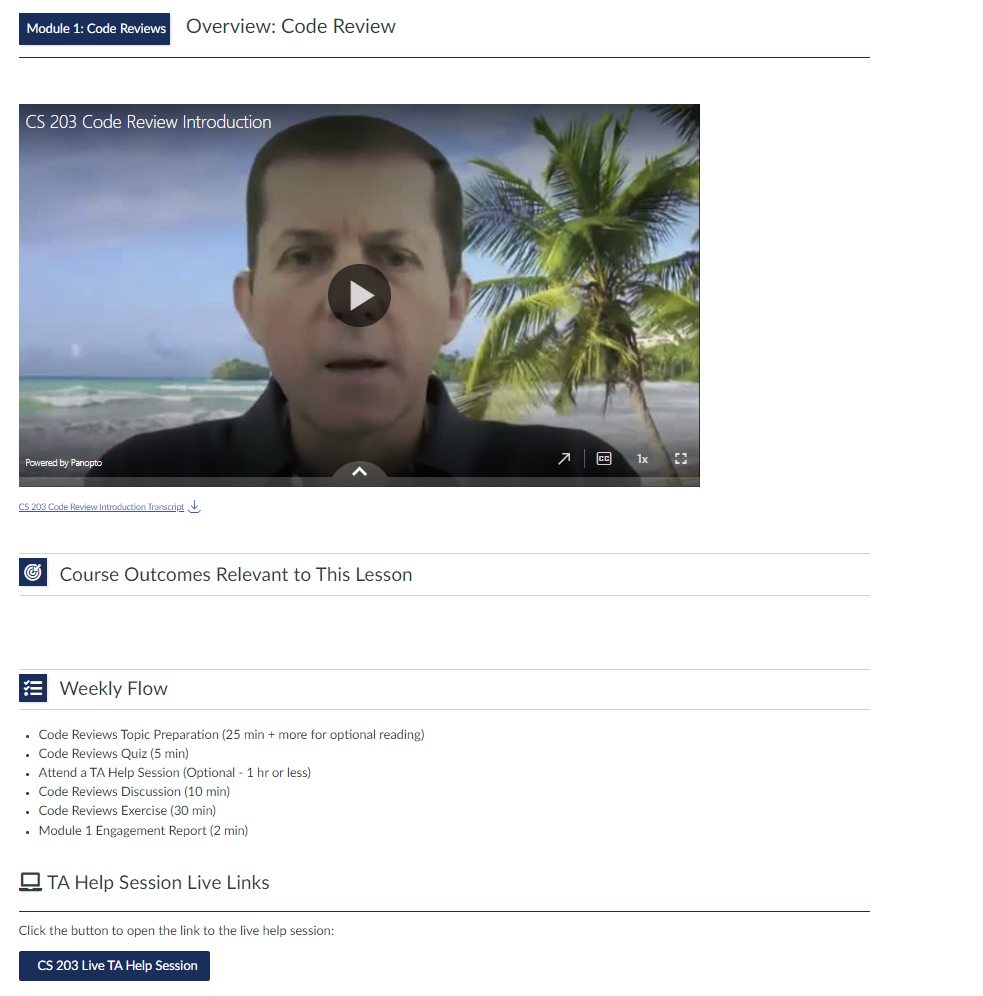Viewport: 983px width, 996px height.
Task: Change playback speed from 1x
Action: [x=642, y=459]
